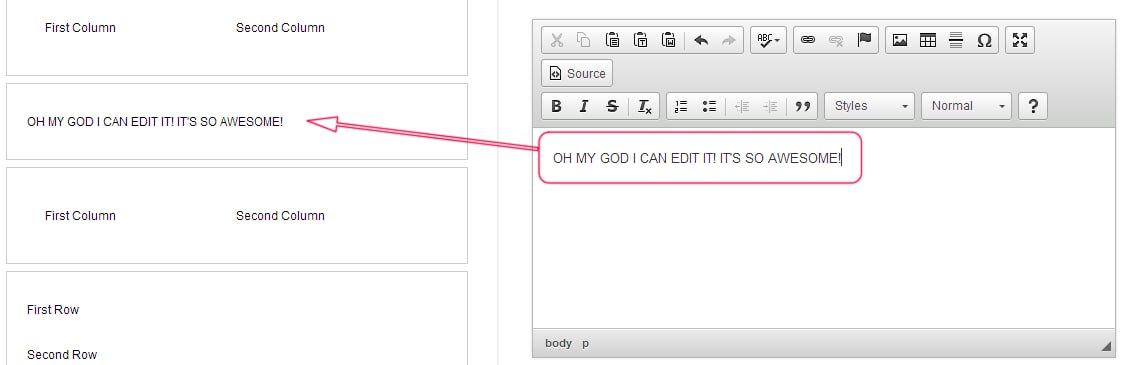Viewport: 1128px width, 365px height.
Task: Open special character Omega picker
Action: click(984, 40)
